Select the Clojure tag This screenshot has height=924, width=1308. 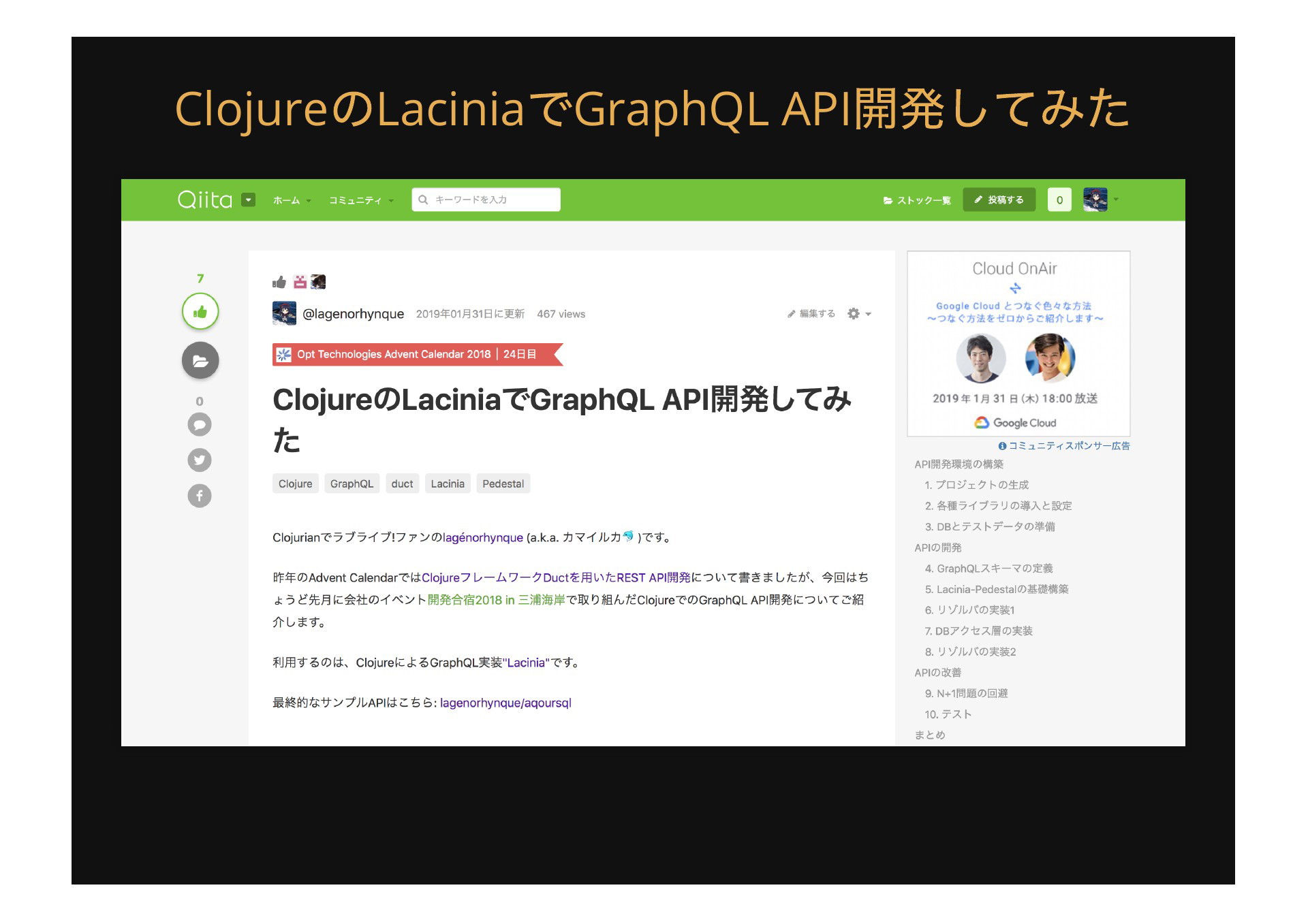295,484
